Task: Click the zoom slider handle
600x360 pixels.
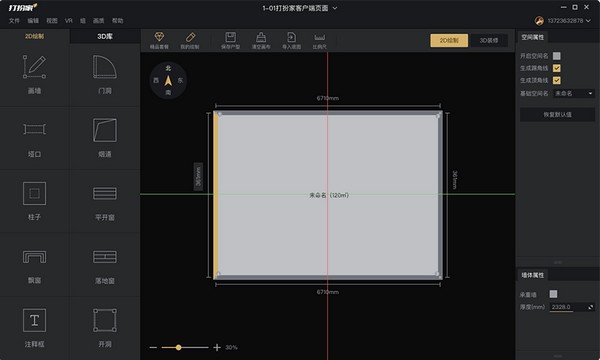Action: [178, 347]
